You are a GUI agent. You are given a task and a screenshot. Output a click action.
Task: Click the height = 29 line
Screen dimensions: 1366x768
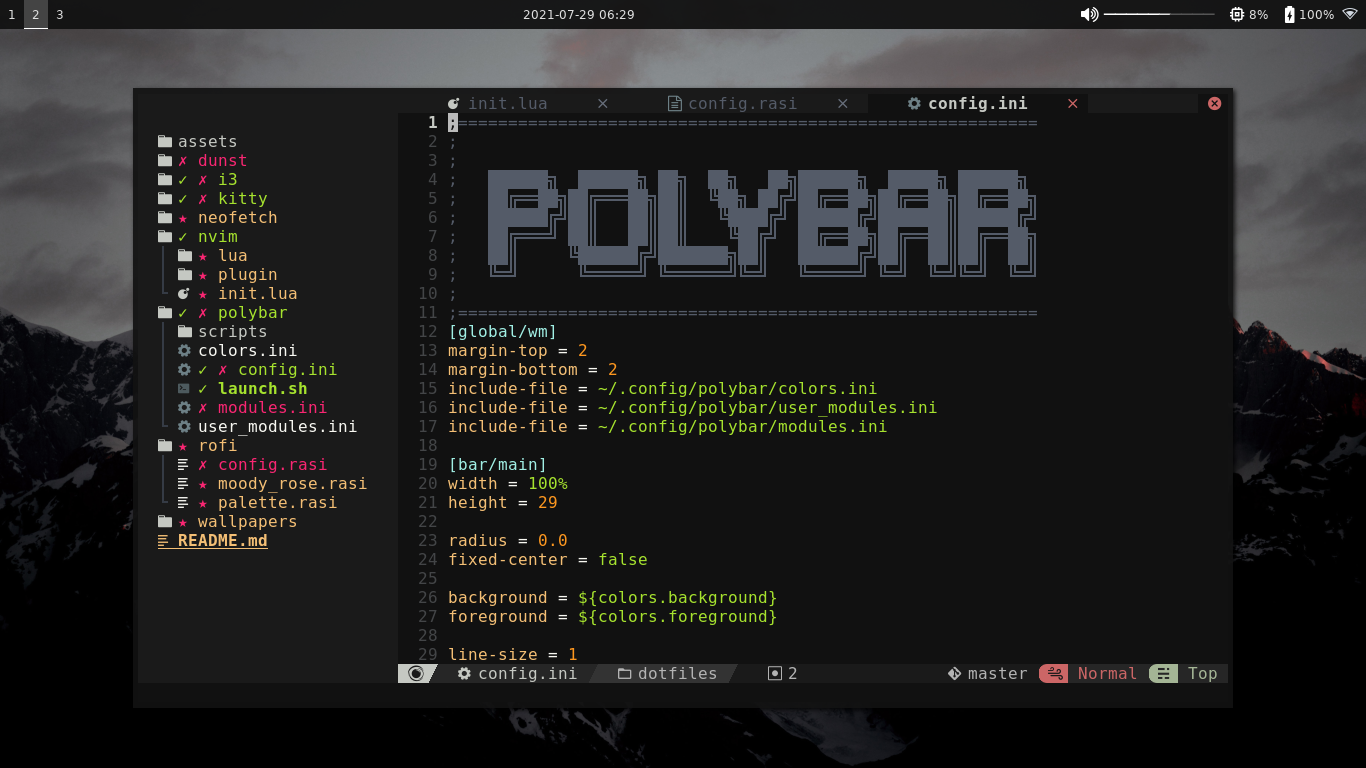[x=503, y=503]
